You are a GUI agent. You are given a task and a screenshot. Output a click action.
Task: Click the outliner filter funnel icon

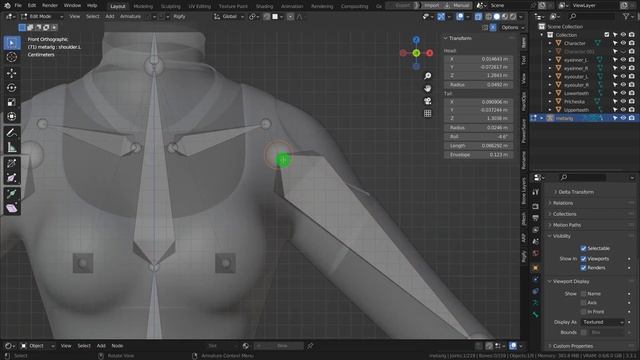[x=626, y=16]
